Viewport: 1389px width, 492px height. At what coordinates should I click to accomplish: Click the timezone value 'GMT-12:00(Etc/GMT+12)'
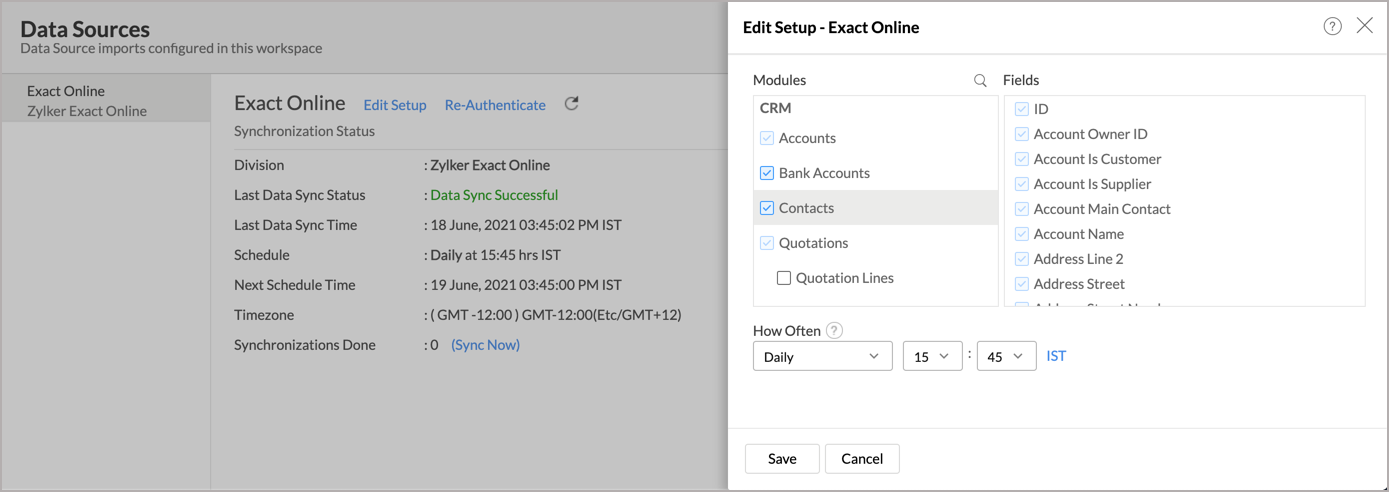point(600,315)
